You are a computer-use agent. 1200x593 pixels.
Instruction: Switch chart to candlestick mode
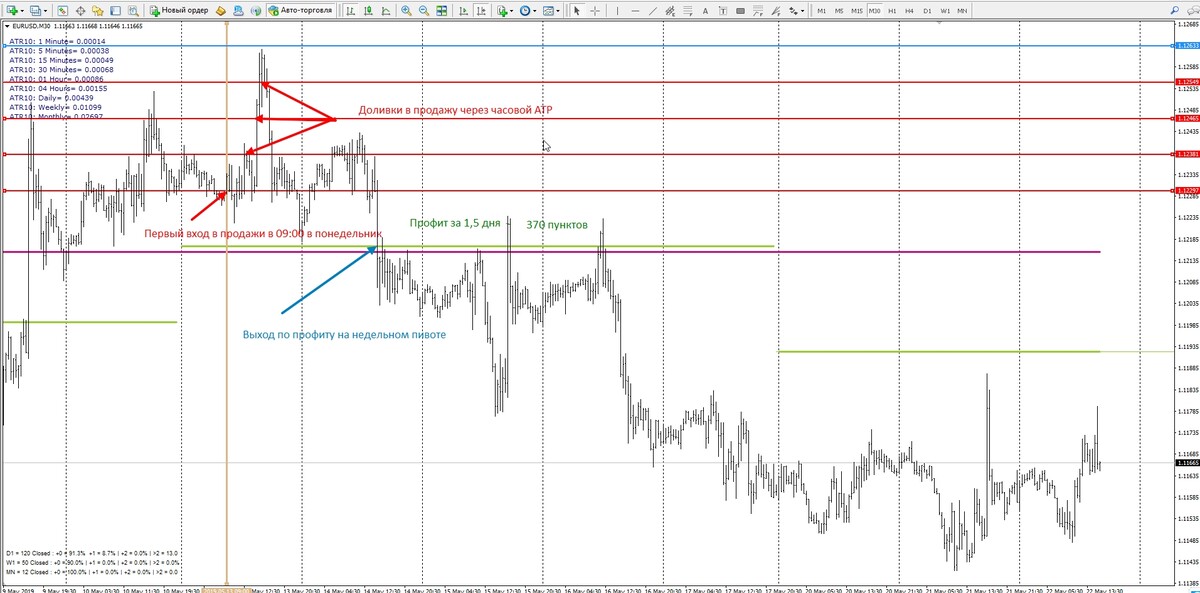tap(367, 10)
